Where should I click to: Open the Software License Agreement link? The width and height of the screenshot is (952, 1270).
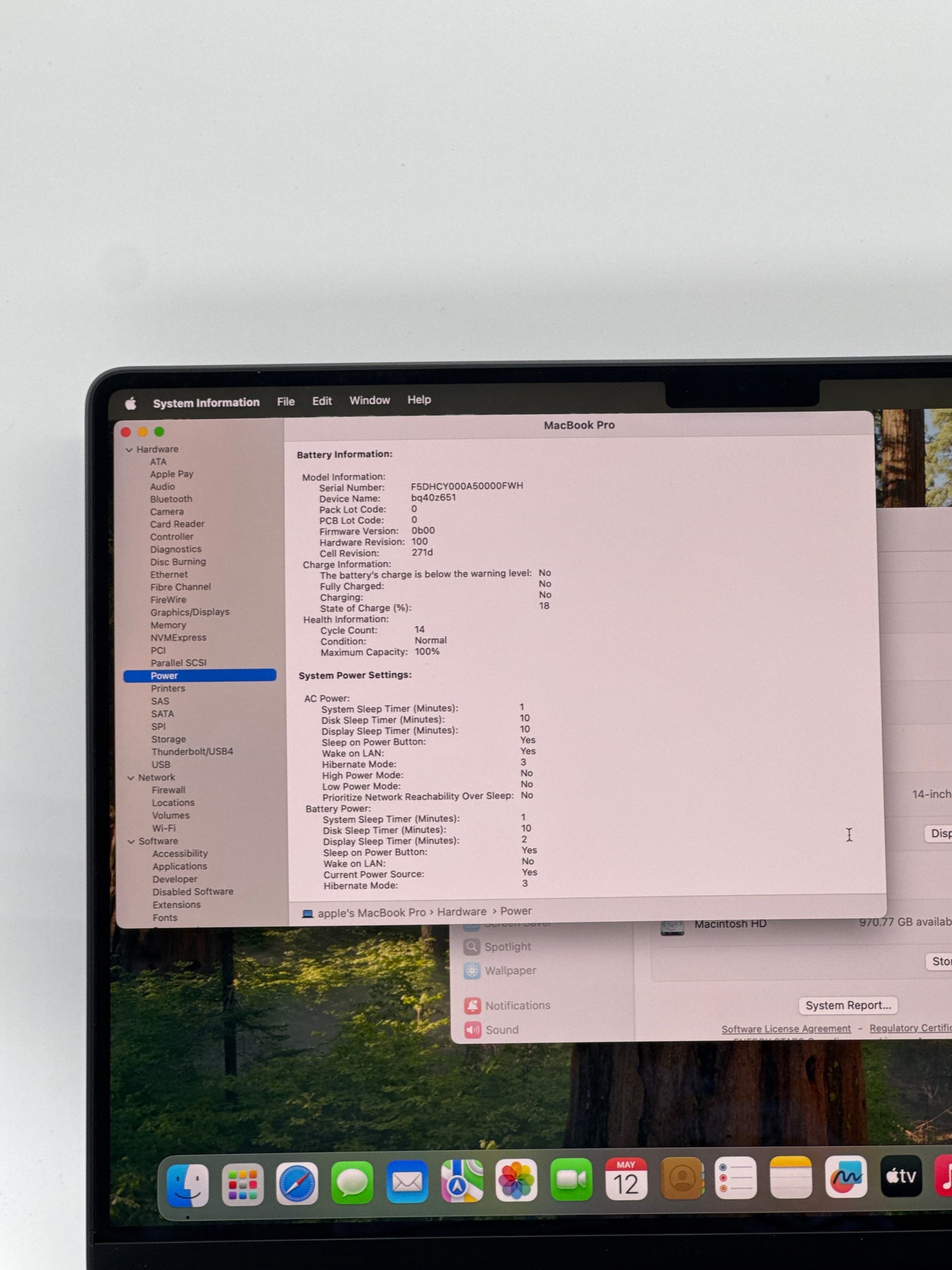786,1029
